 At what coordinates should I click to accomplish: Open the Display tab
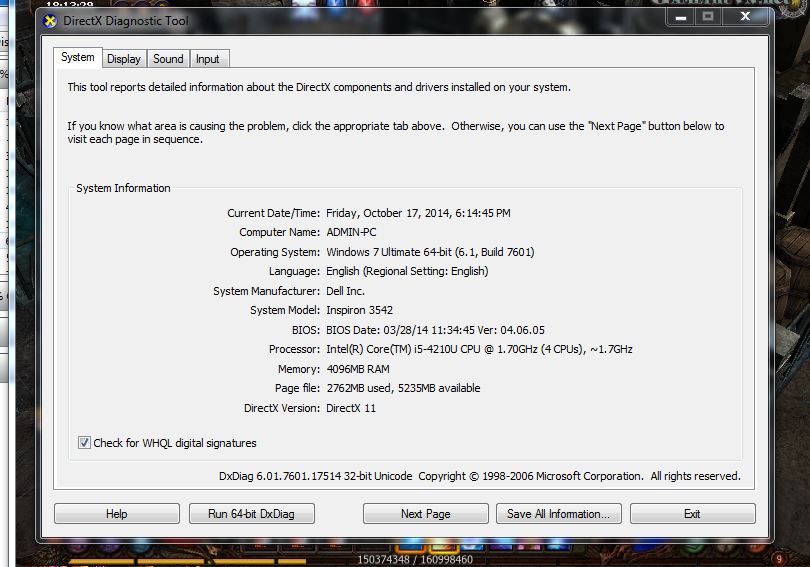[124, 59]
